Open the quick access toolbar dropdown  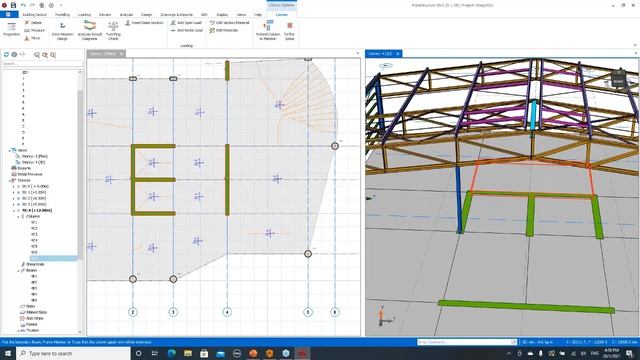click(x=61, y=5)
